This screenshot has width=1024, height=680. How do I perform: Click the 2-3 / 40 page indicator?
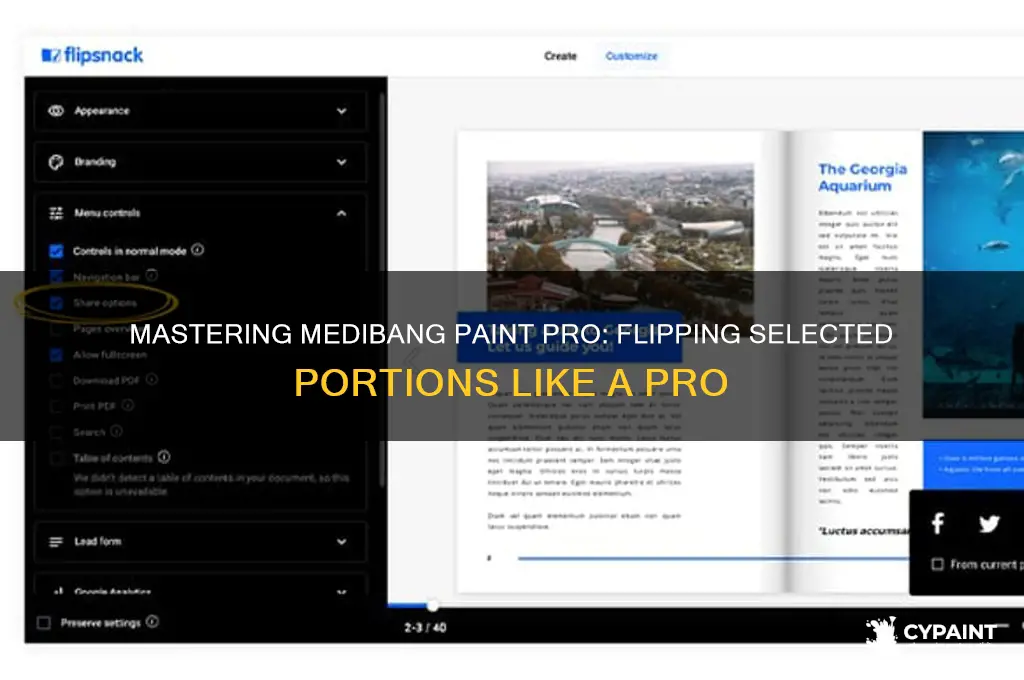[x=425, y=628]
